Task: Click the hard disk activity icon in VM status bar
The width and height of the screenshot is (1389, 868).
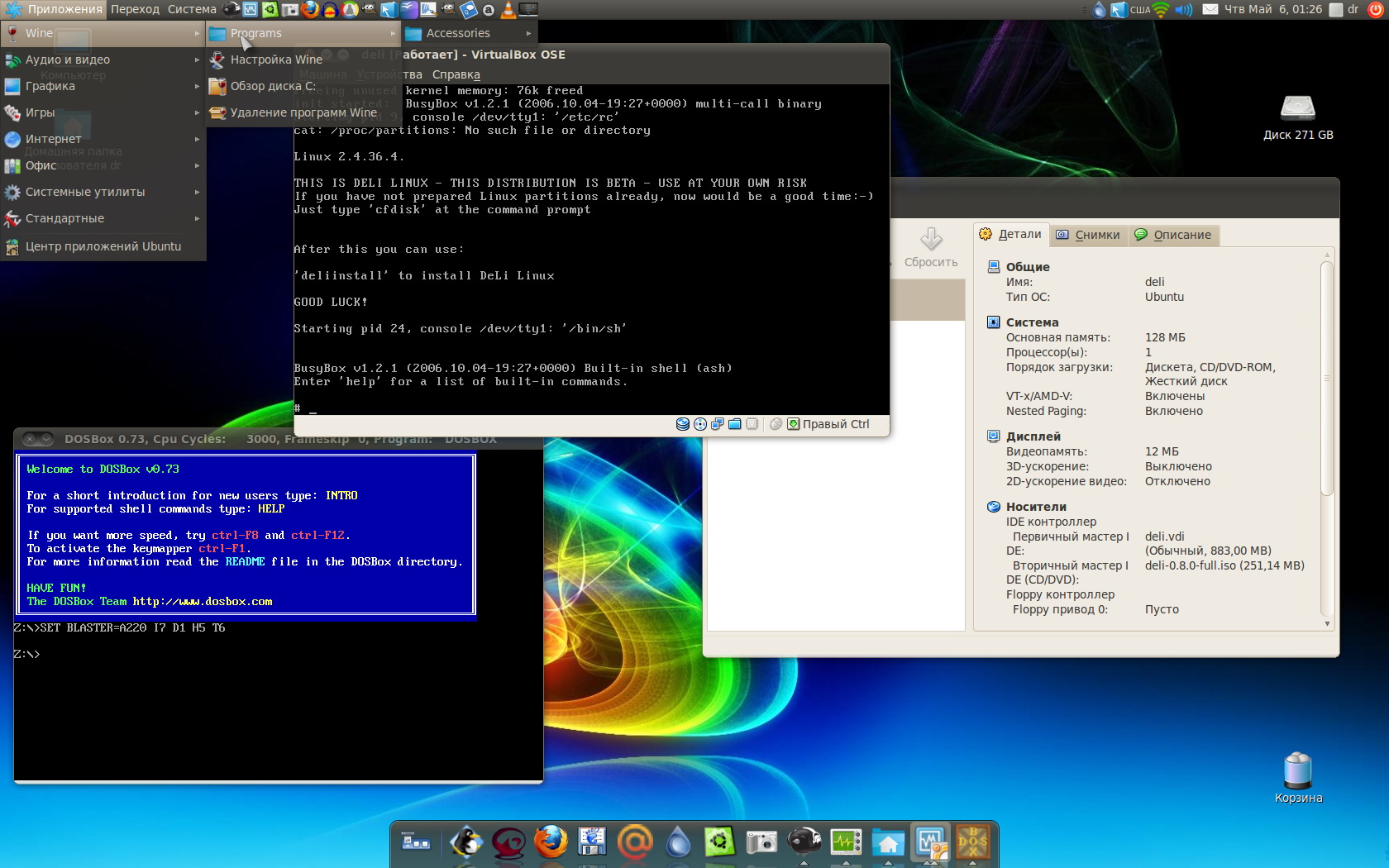Action: coord(683,424)
